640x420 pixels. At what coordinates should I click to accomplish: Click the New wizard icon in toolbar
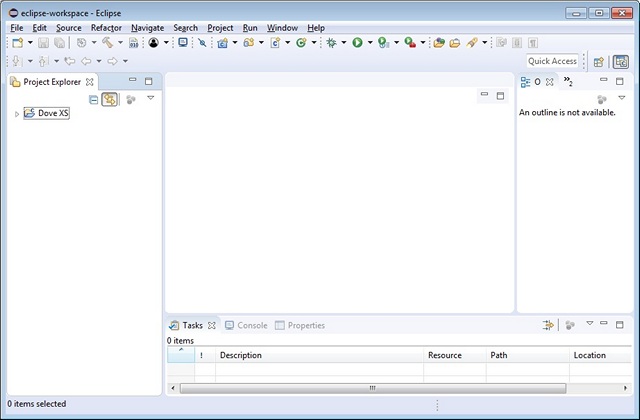coord(18,42)
